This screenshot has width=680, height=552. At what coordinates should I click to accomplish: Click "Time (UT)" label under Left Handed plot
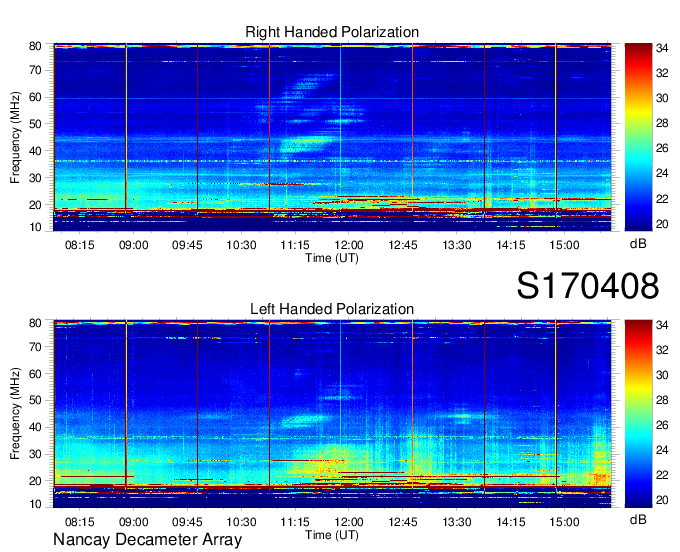[x=332, y=535]
